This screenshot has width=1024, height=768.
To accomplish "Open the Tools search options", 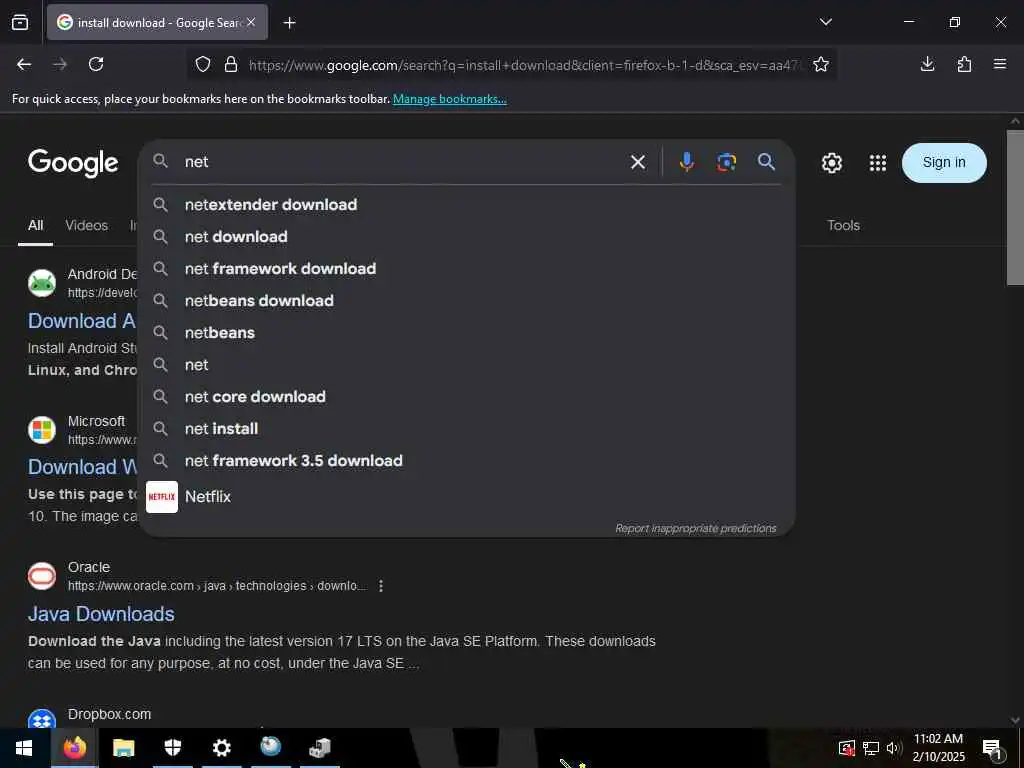I will (x=843, y=225).
